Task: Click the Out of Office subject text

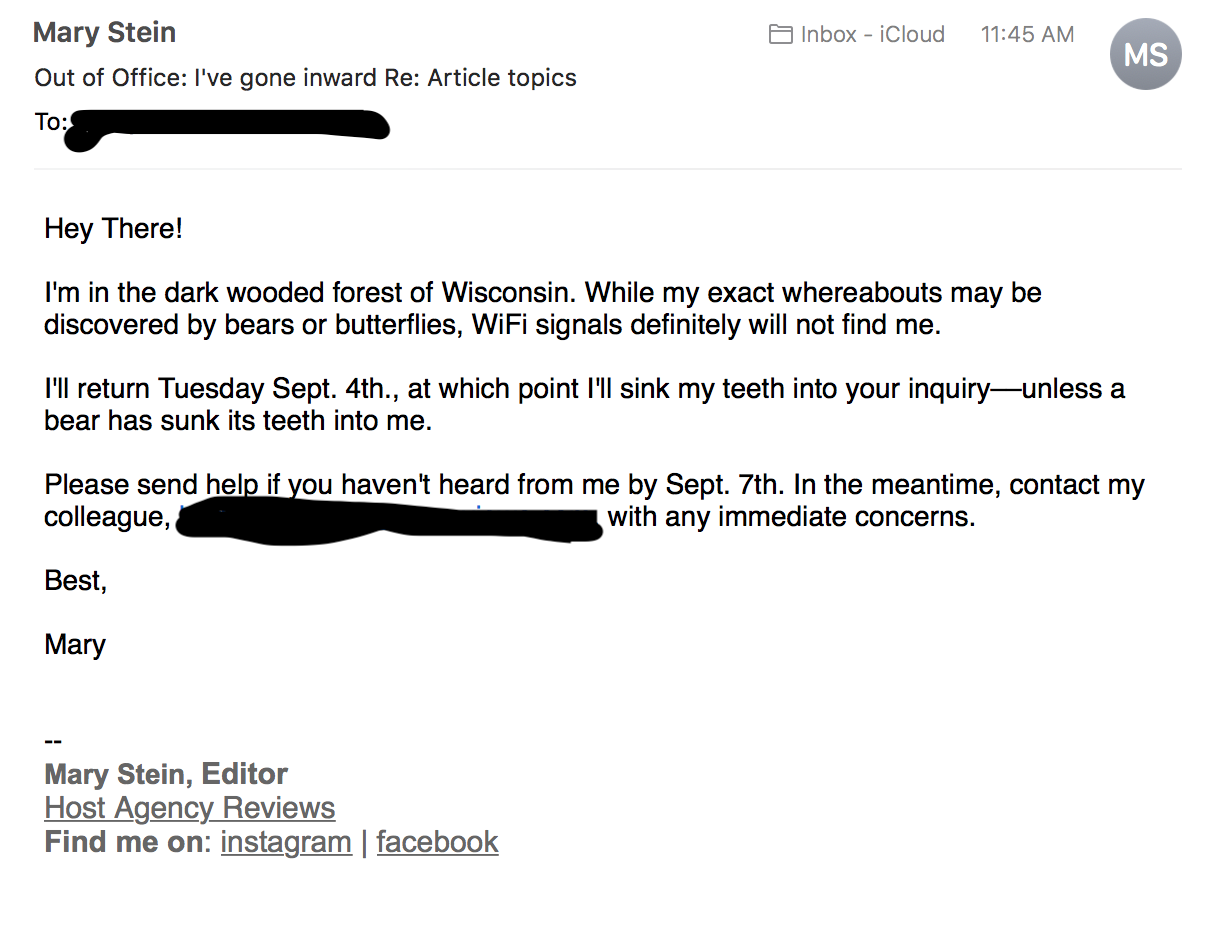Action: [121, 77]
